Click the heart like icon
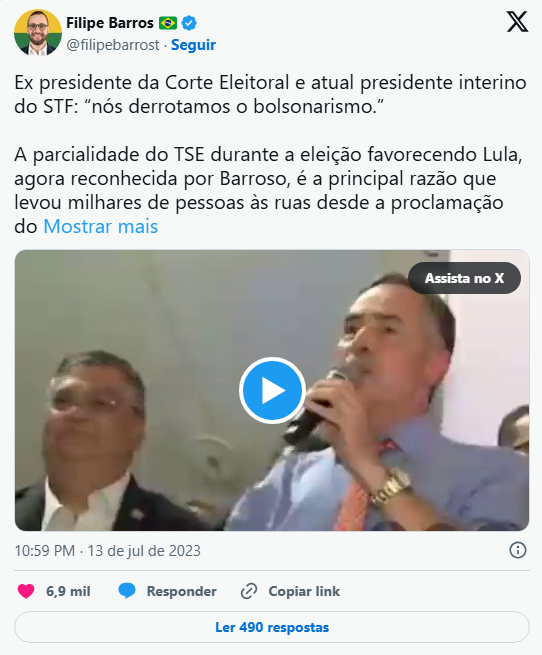The image size is (542, 655). pos(26,591)
